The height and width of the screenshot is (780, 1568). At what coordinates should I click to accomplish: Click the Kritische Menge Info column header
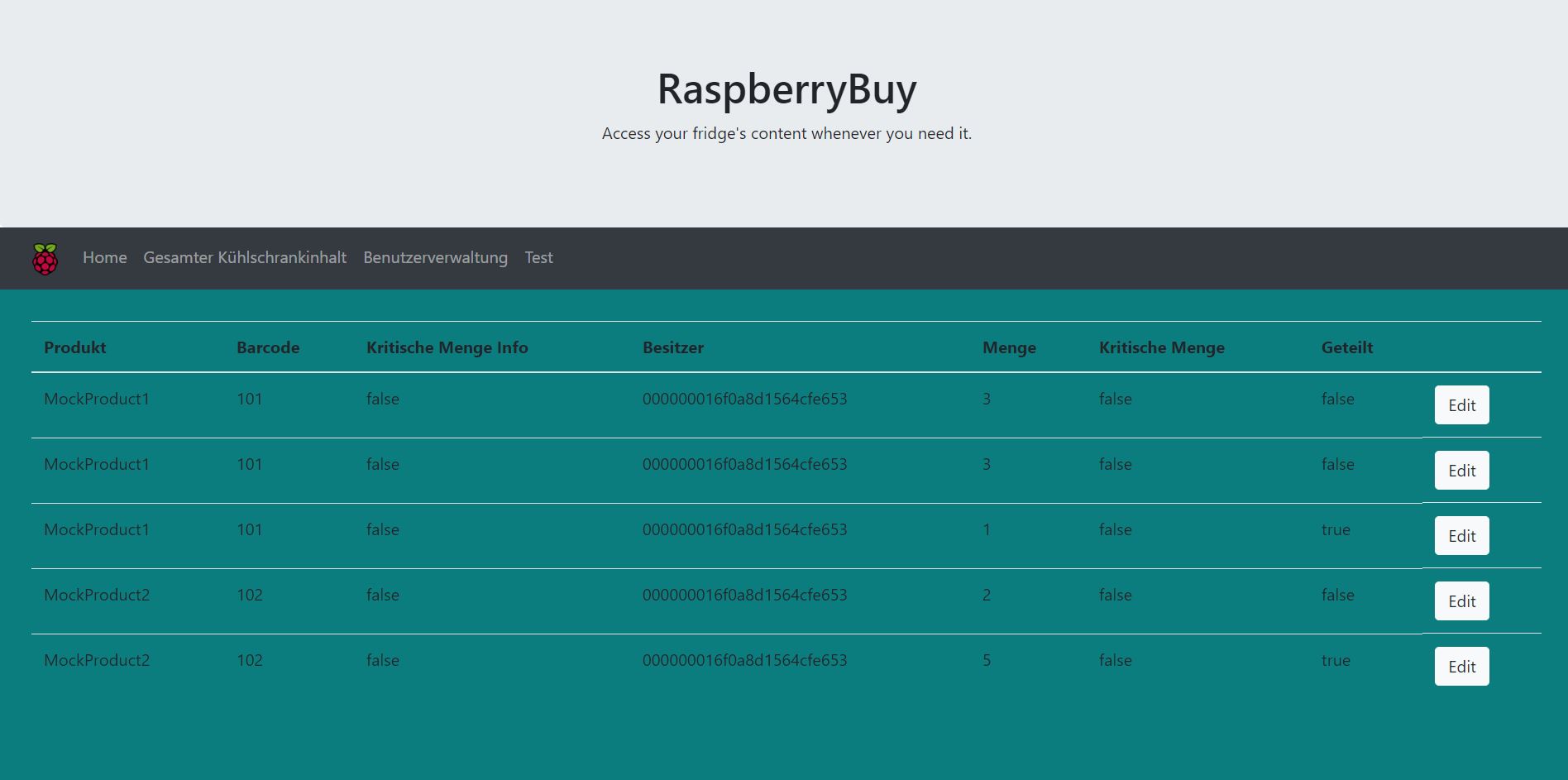[447, 347]
